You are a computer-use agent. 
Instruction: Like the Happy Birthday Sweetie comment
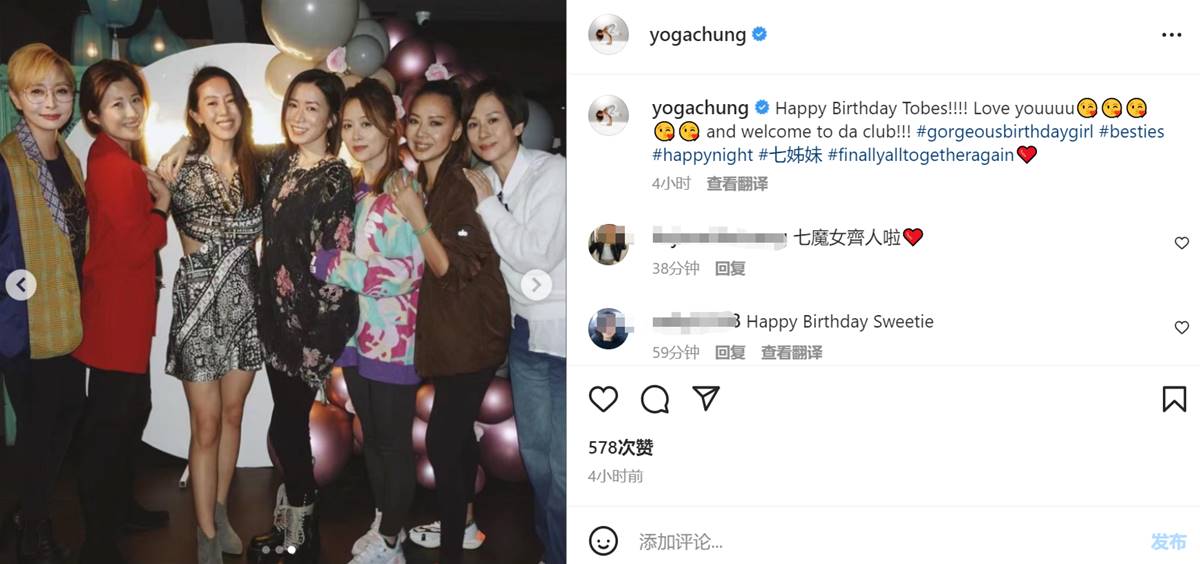click(1181, 328)
